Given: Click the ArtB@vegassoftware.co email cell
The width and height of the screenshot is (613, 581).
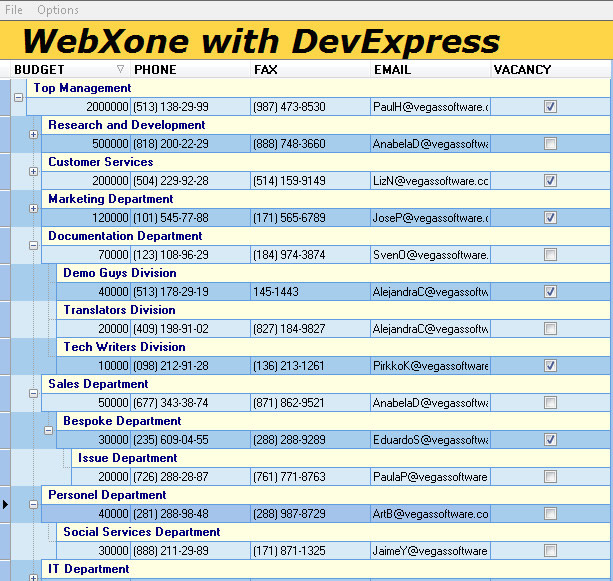Looking at the screenshot, I should [430, 513].
